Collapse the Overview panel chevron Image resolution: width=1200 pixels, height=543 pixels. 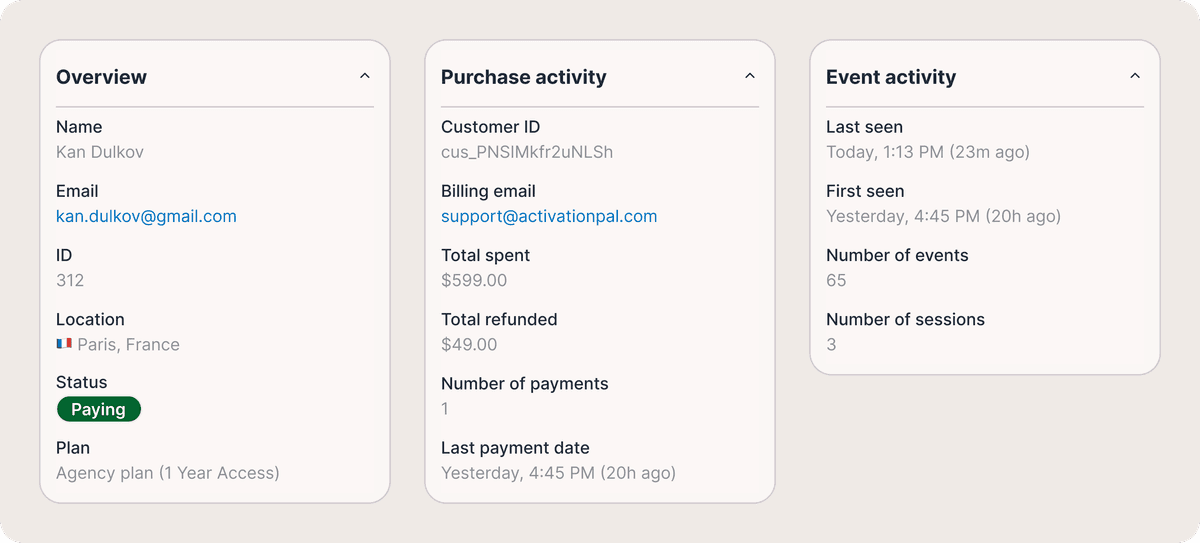click(364, 76)
